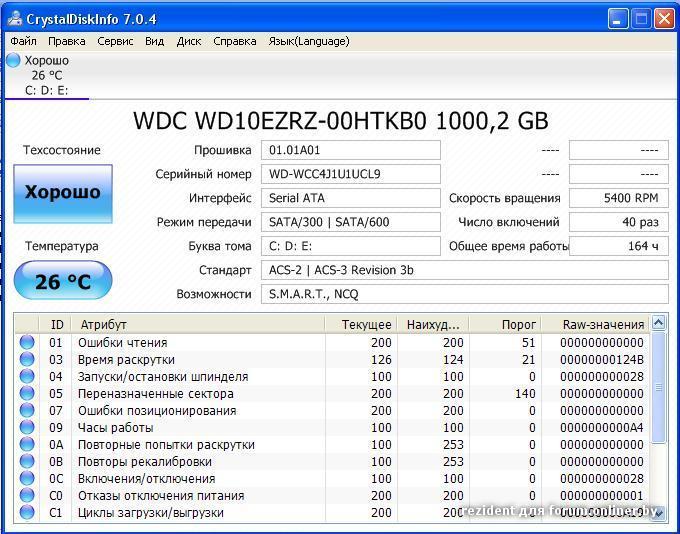Viewport: 680px width, 534px height.
Task: Click status orb for 0C Включения/отключения
Action: pyautogui.click(x=27, y=478)
